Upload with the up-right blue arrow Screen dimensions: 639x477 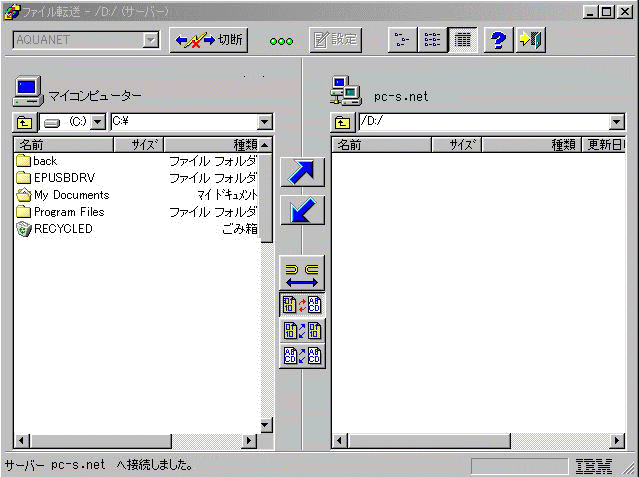[x=302, y=172]
